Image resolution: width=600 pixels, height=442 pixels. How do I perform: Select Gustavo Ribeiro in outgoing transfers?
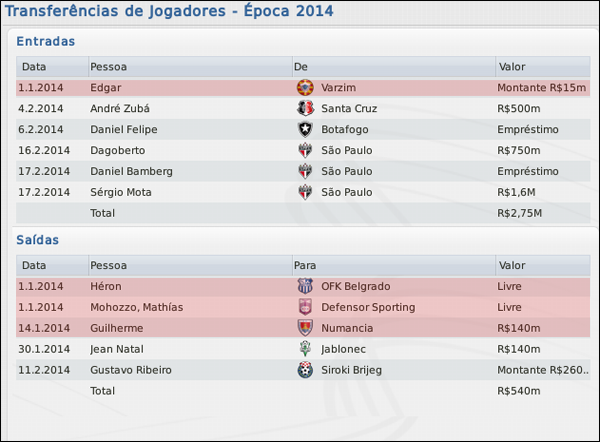[x=130, y=370]
